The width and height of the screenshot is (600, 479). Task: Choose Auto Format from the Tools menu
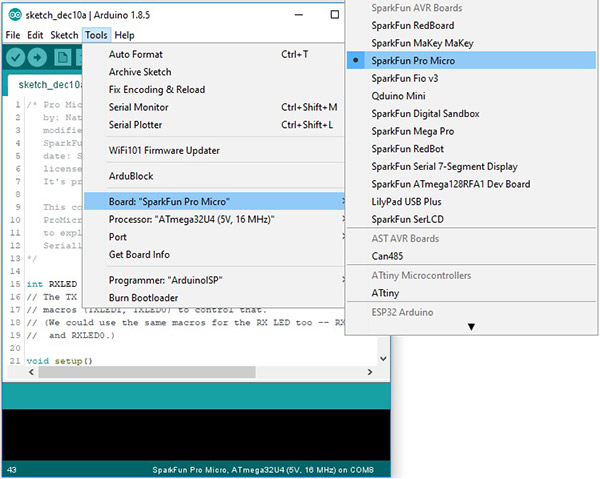[x=135, y=54]
